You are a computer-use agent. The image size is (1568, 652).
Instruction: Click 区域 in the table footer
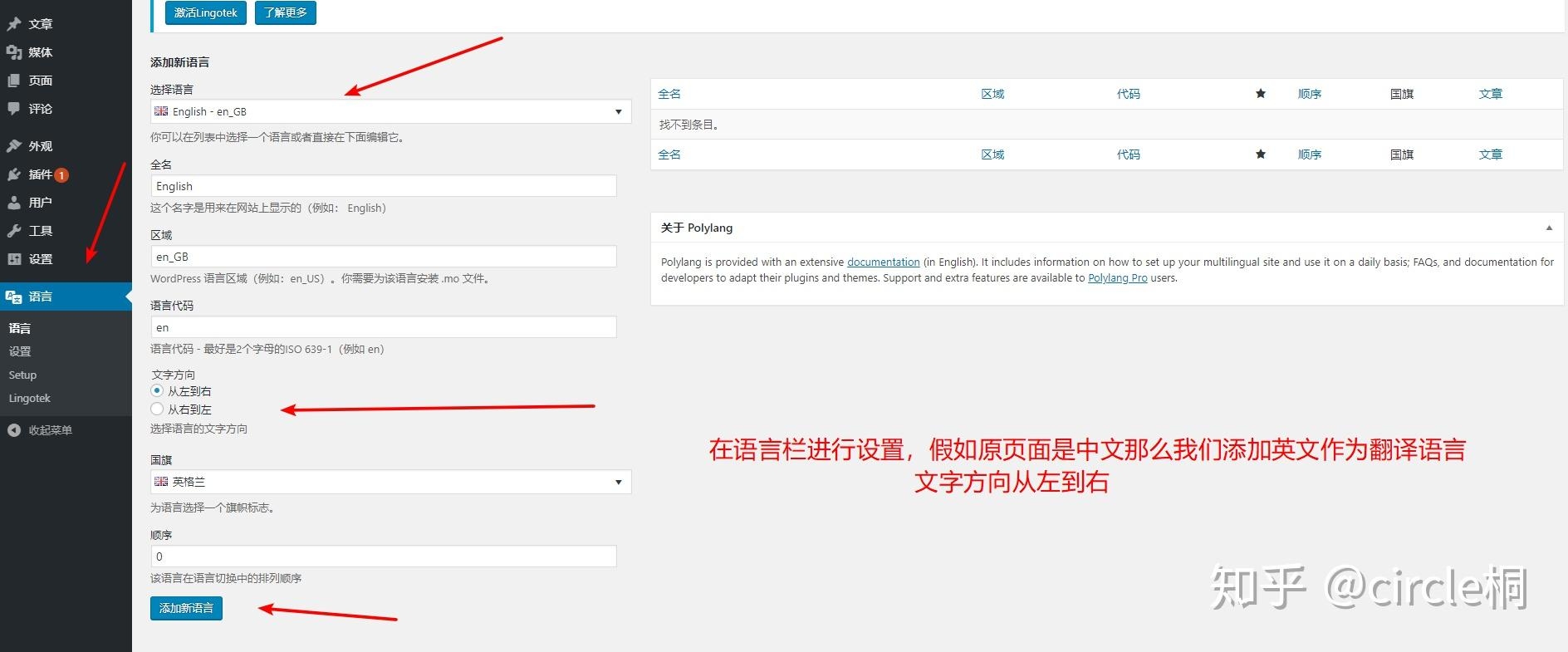[992, 154]
